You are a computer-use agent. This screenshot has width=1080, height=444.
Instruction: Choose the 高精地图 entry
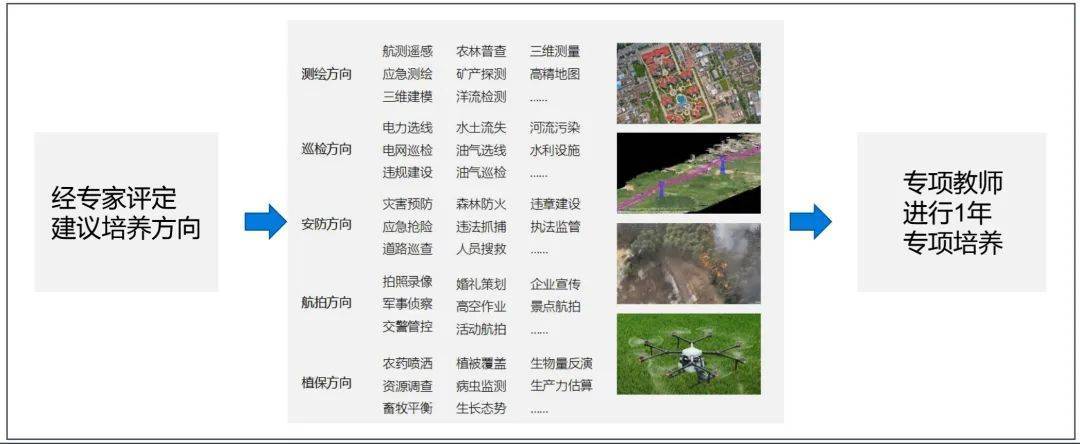[555, 74]
